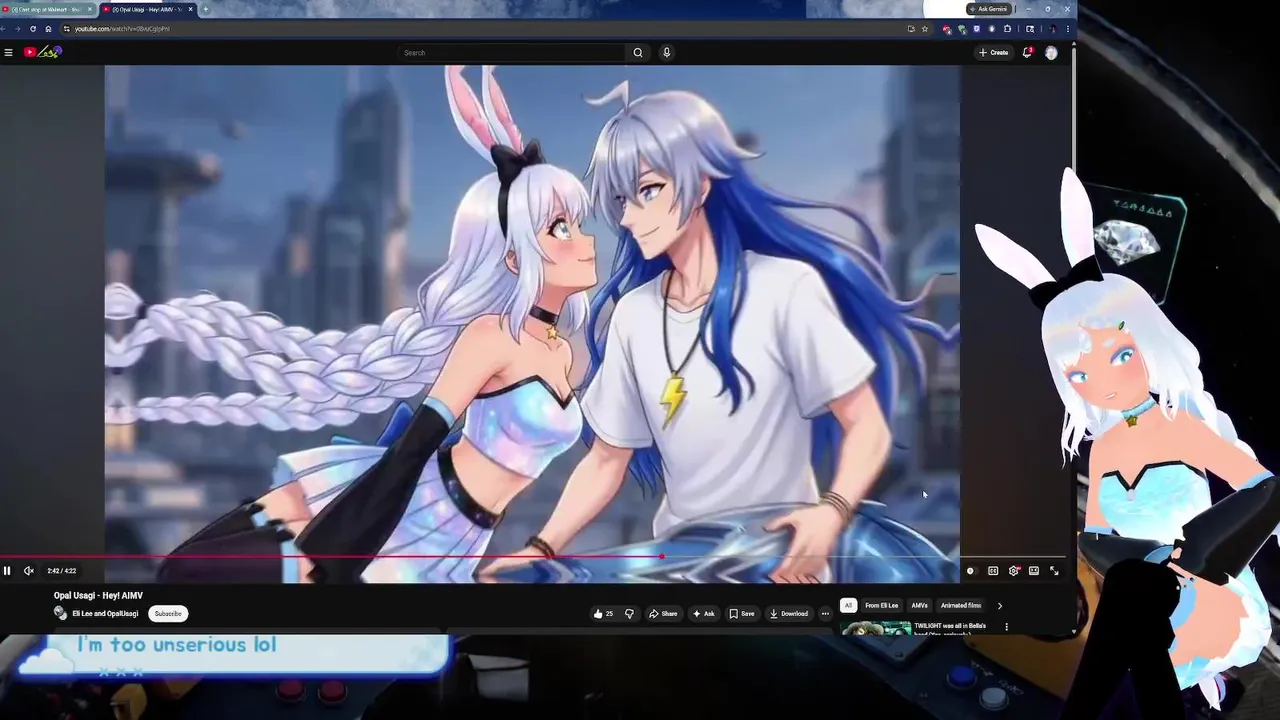The width and height of the screenshot is (1280, 720).
Task: Go to YouTube home via logo
Action: coord(43,52)
